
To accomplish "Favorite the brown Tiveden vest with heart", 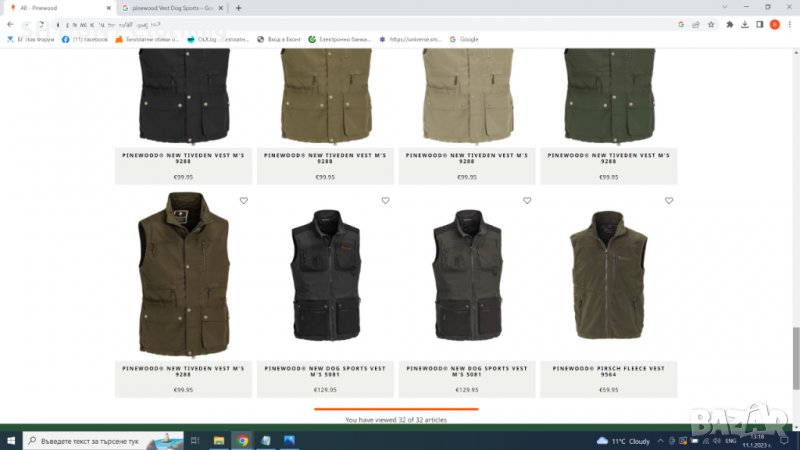I will coord(243,201).
